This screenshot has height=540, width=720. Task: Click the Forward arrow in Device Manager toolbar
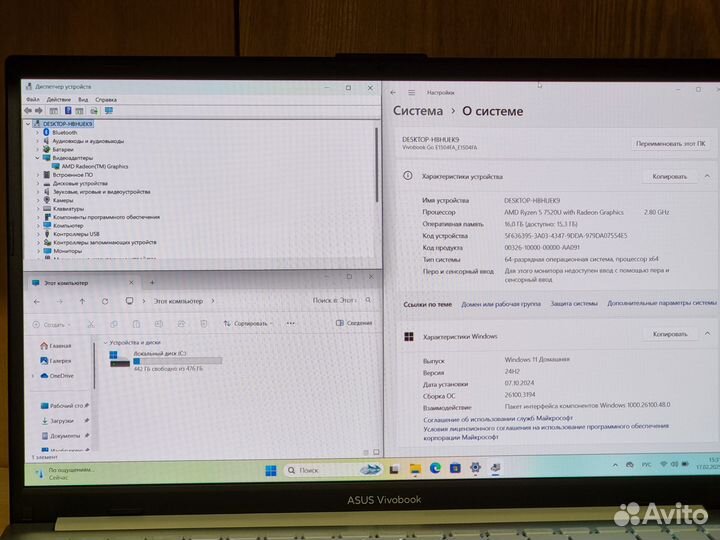pos(39,111)
